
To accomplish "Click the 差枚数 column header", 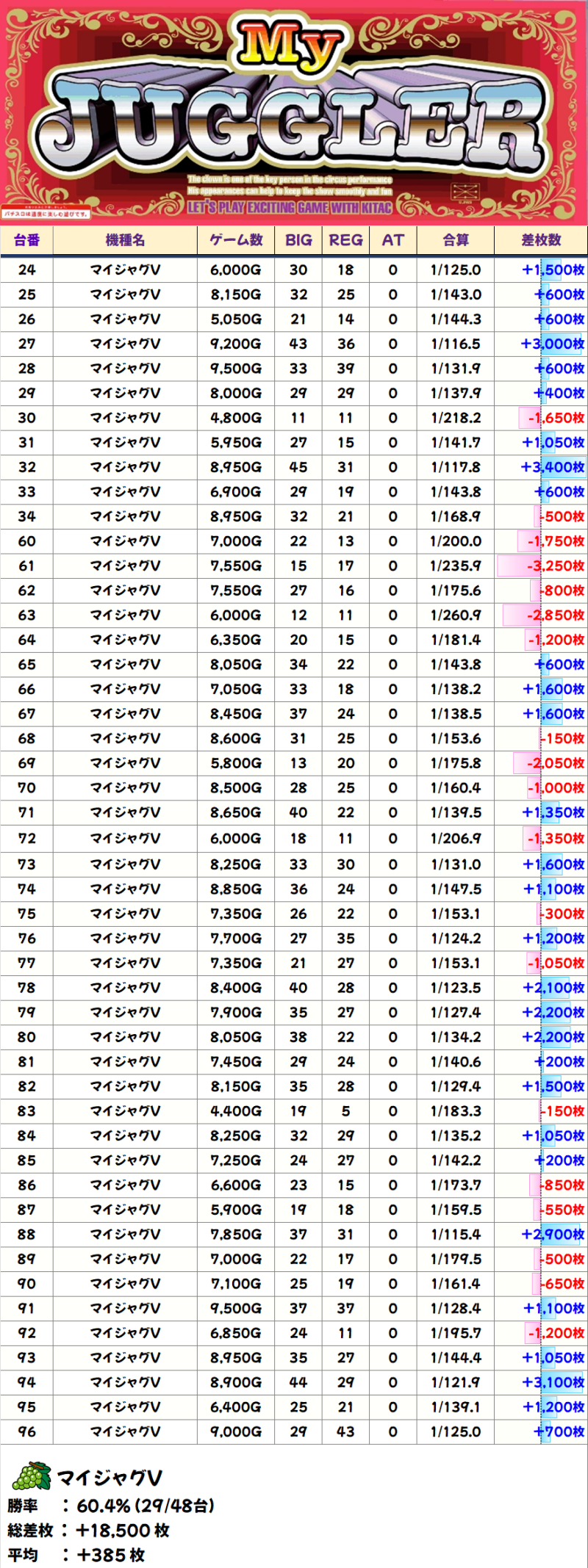I will pyautogui.click(x=540, y=240).
